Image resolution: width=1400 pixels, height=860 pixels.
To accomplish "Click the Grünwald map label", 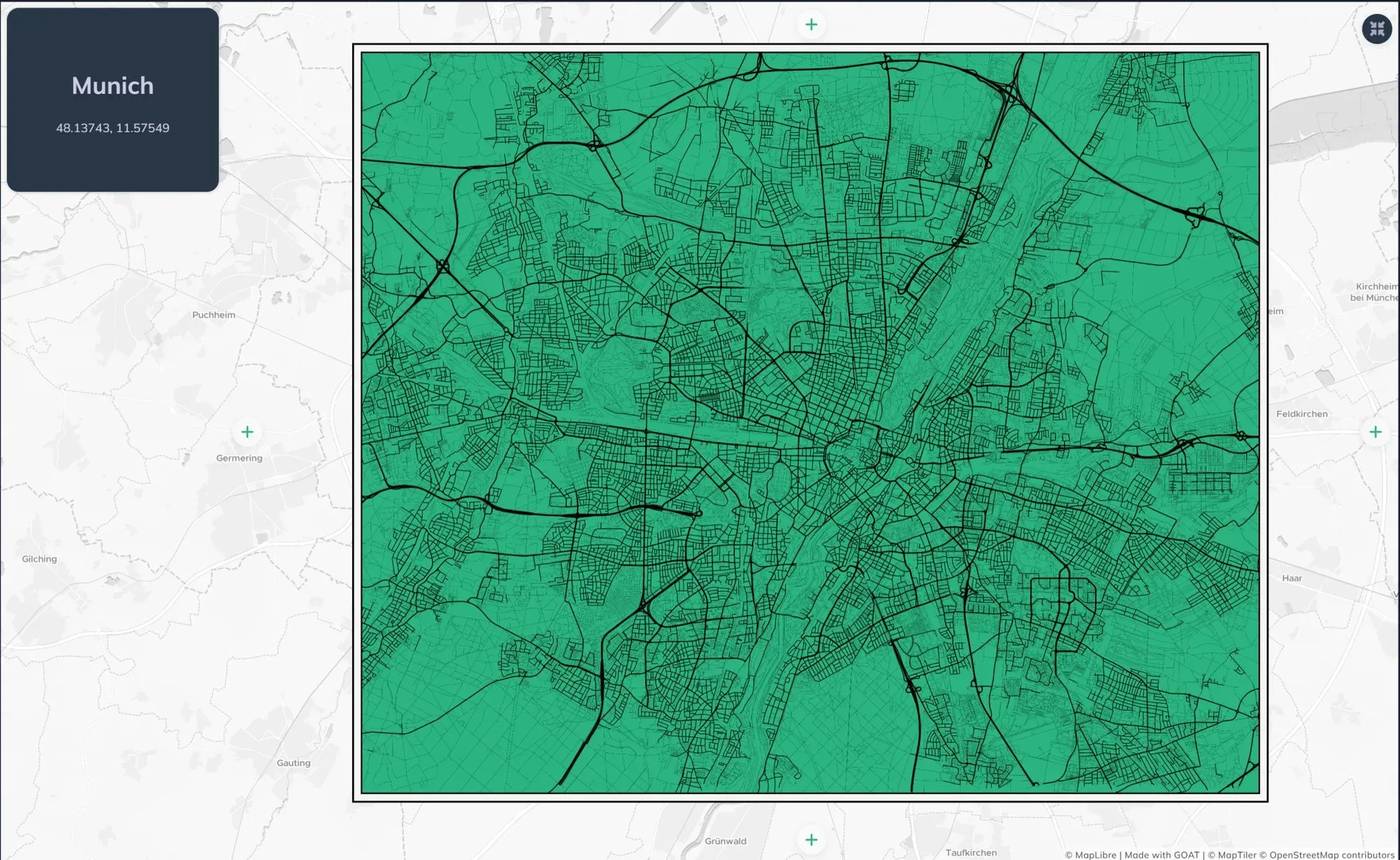I will tap(725, 841).
